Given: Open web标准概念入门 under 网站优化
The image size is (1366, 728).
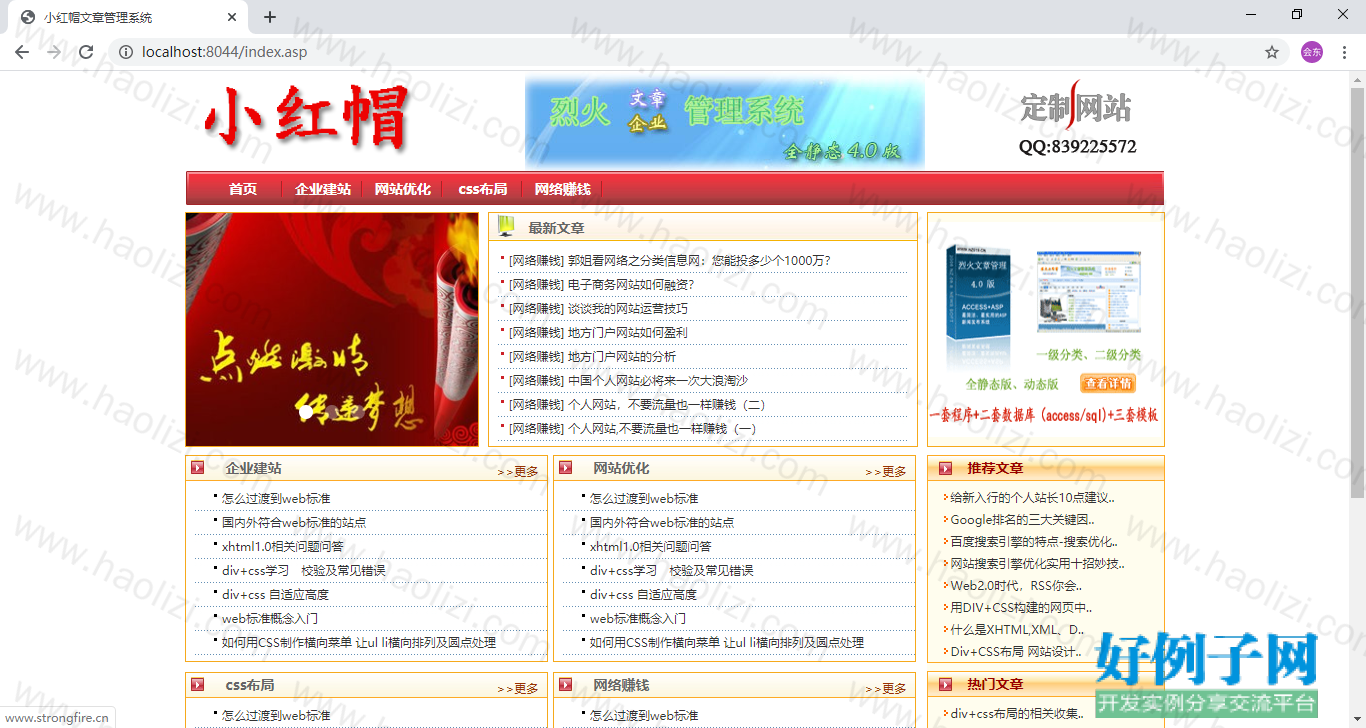Looking at the screenshot, I should pyautogui.click(x=638, y=618).
